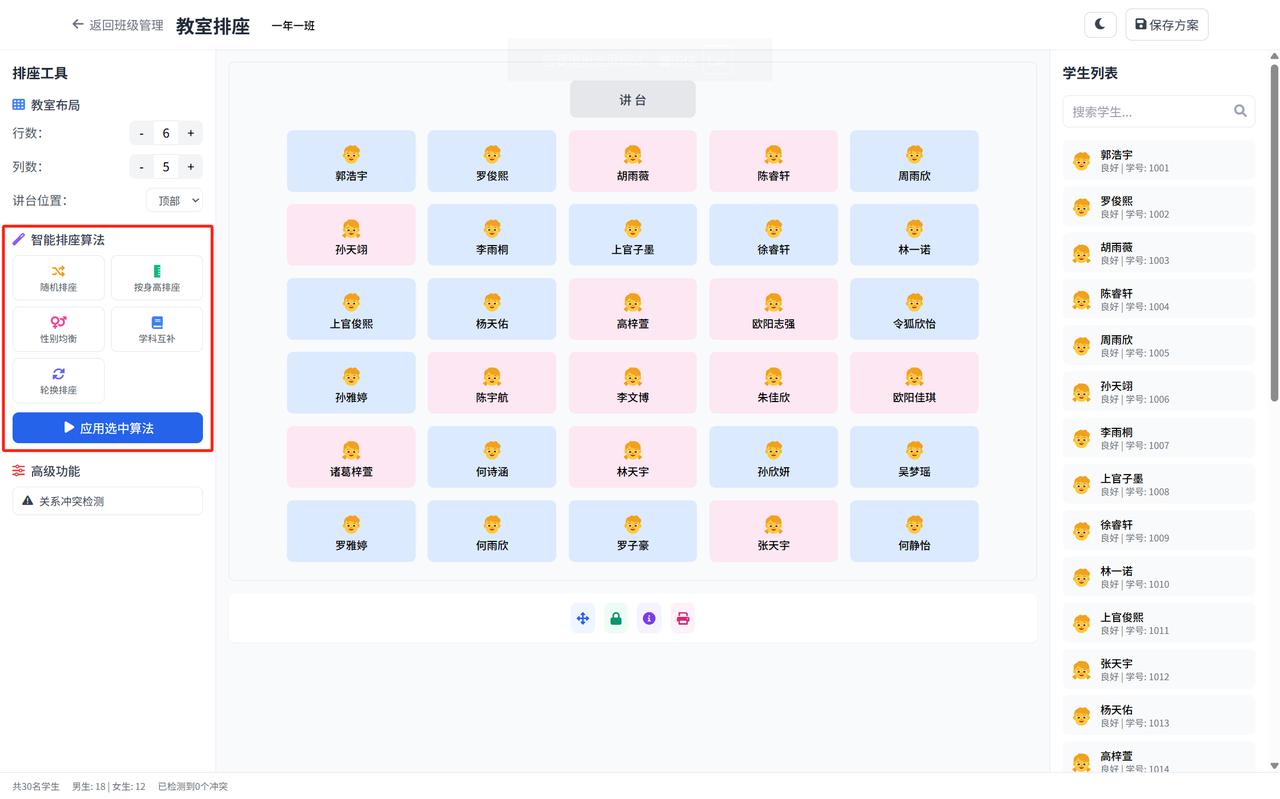Image resolution: width=1280 pixels, height=799 pixels.
Task: Decrease column count with the minus stepper
Action: click(x=141, y=166)
